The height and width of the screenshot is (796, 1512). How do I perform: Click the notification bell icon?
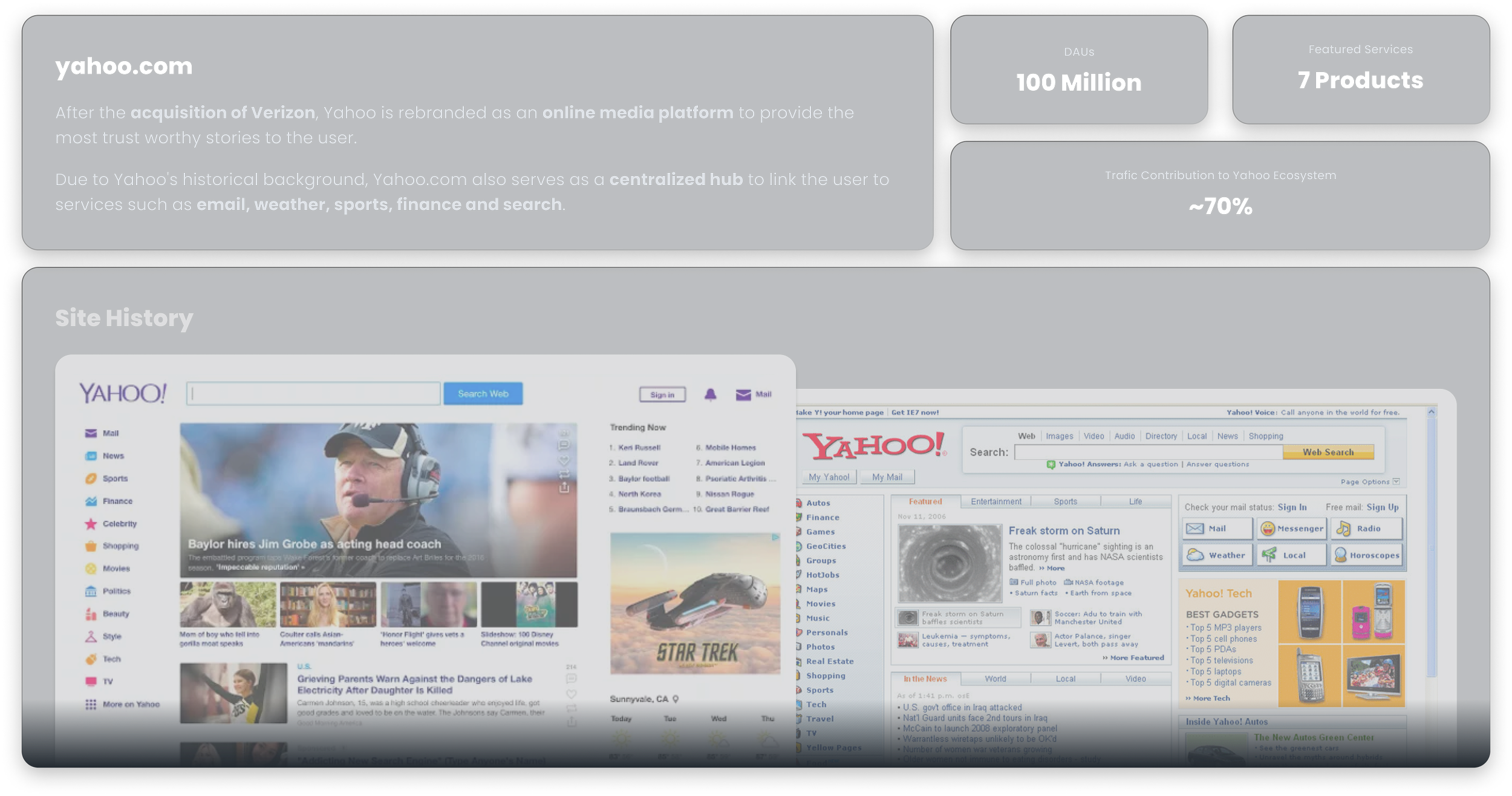pyautogui.click(x=710, y=395)
